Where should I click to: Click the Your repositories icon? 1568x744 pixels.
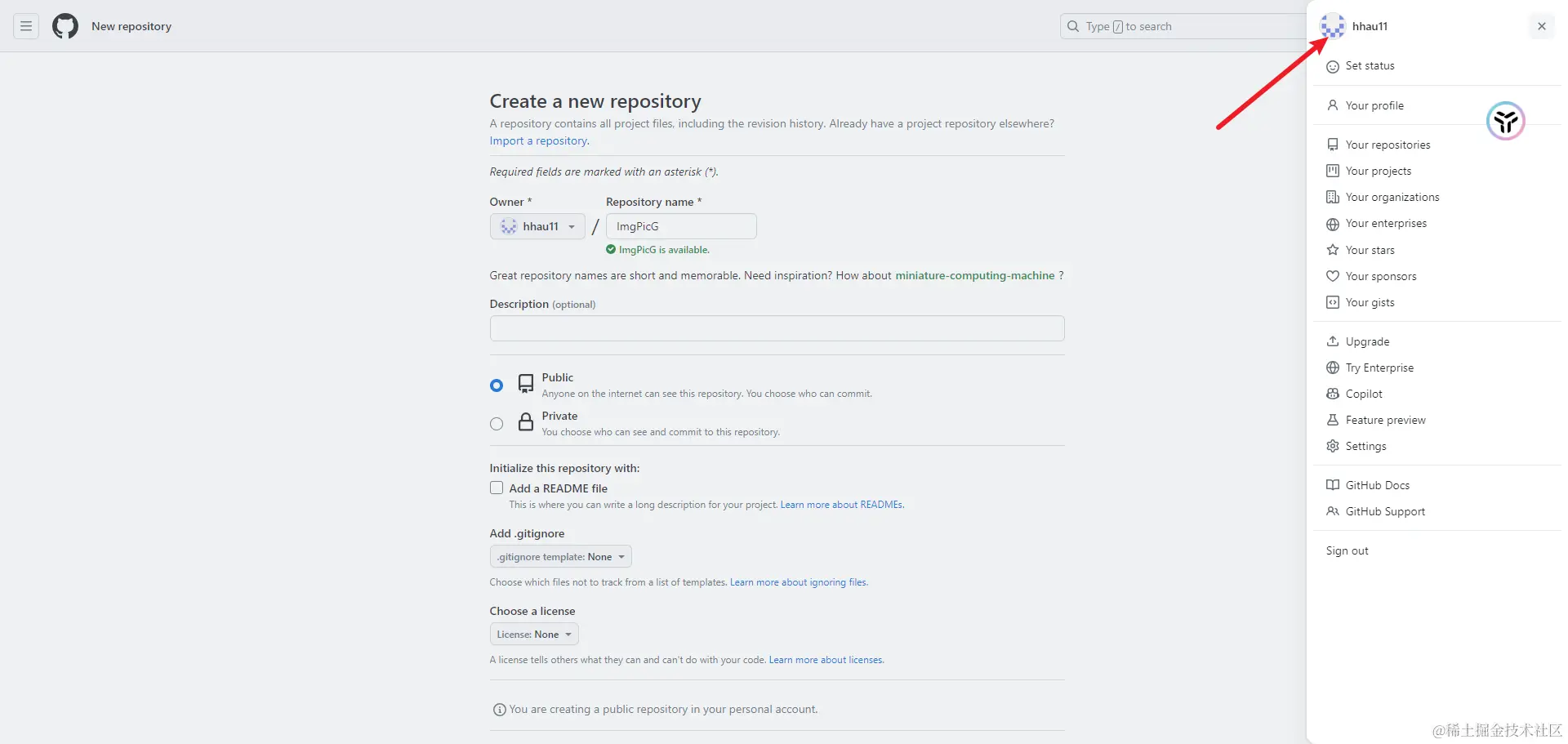pos(1333,145)
